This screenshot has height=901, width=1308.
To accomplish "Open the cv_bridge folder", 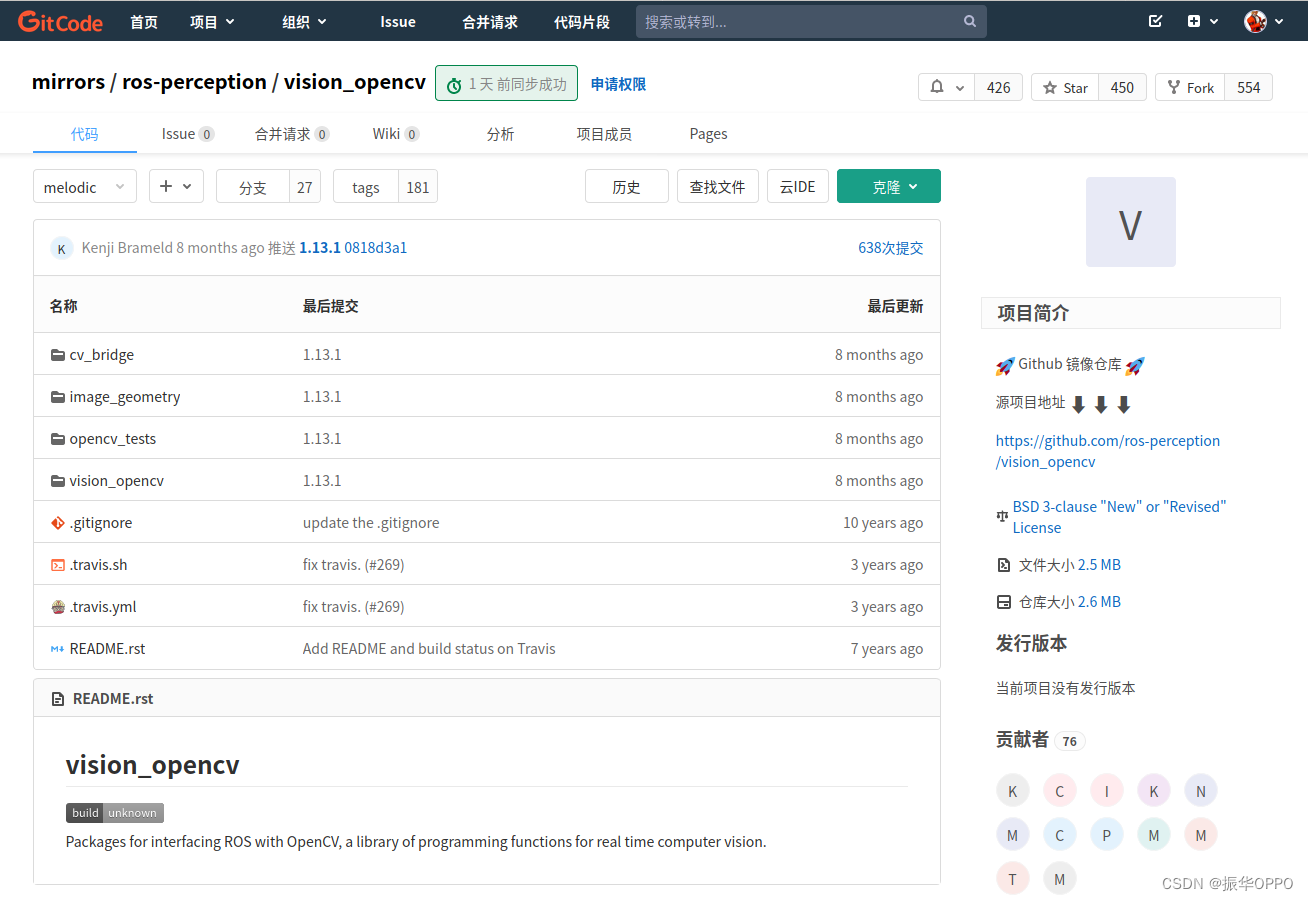I will [x=101, y=354].
